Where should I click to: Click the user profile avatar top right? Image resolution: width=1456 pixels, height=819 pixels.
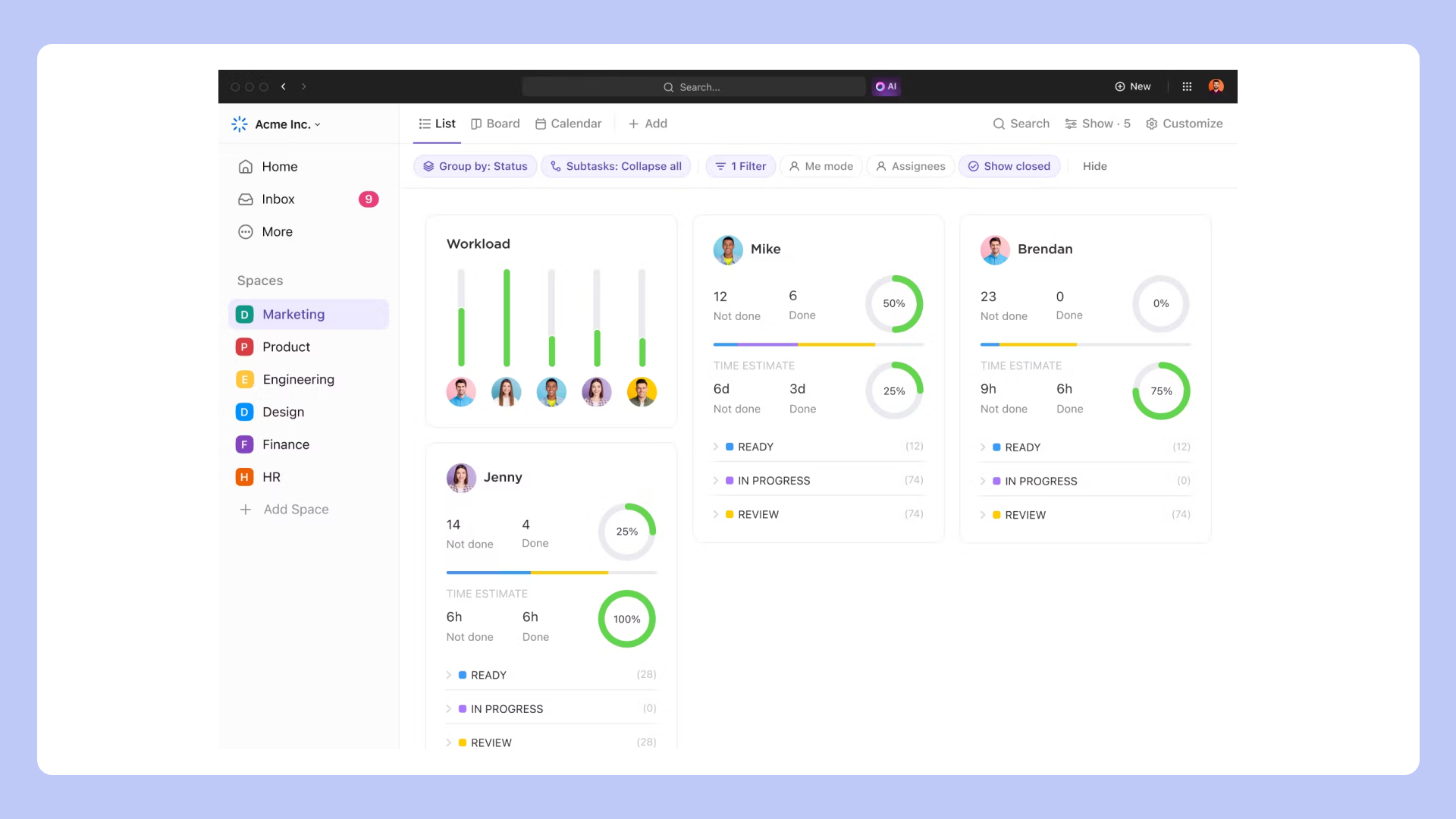[1216, 86]
